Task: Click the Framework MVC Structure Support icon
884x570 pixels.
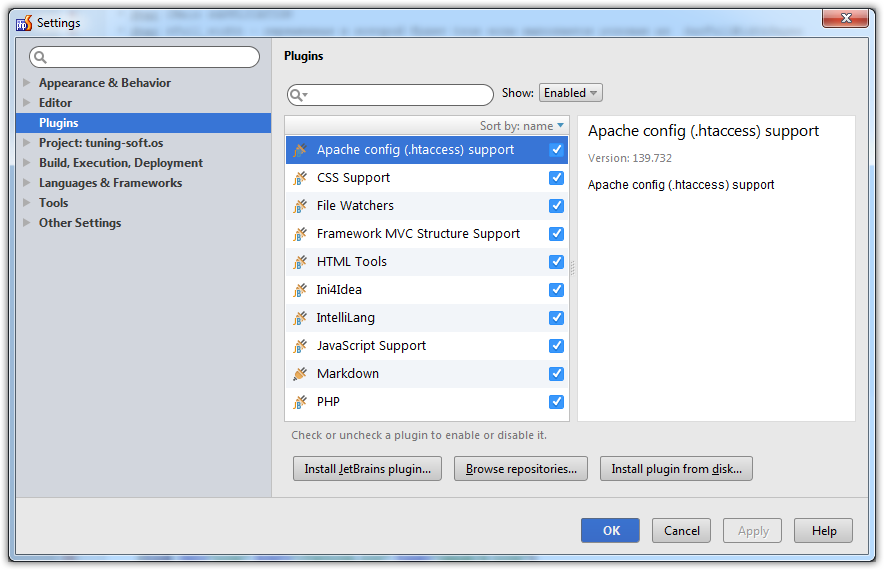Action: point(300,234)
